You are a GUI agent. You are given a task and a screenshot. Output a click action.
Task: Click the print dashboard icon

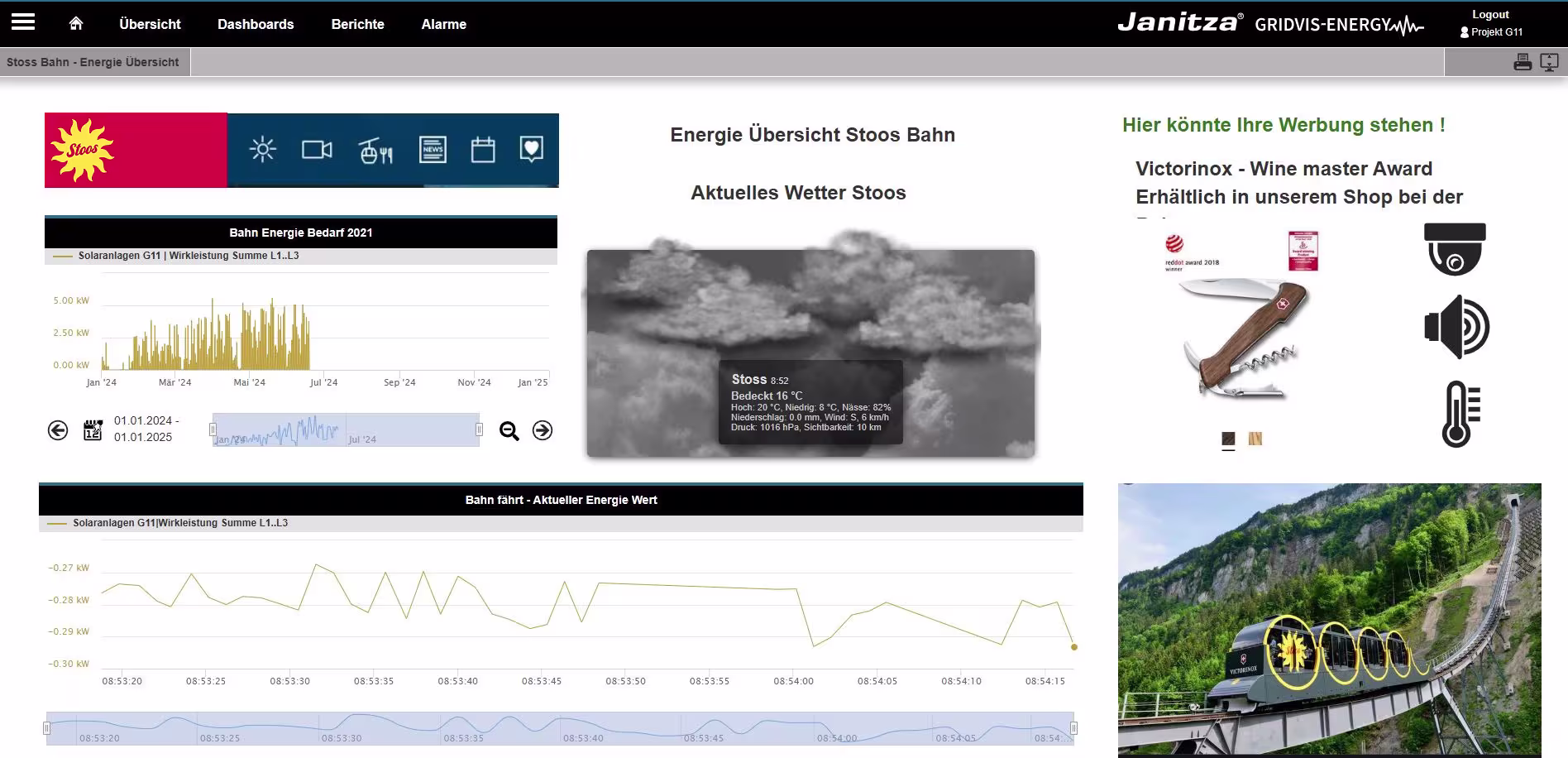[x=1523, y=62]
